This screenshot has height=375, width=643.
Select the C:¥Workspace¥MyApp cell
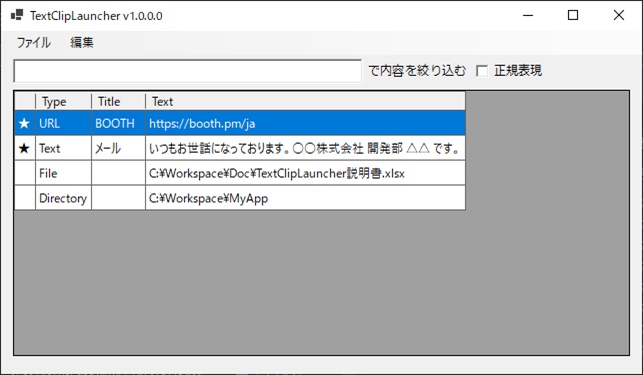coord(306,198)
